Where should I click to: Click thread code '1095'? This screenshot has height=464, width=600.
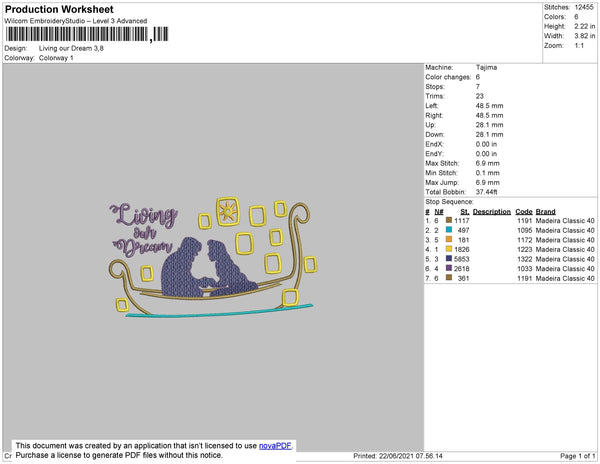point(525,230)
